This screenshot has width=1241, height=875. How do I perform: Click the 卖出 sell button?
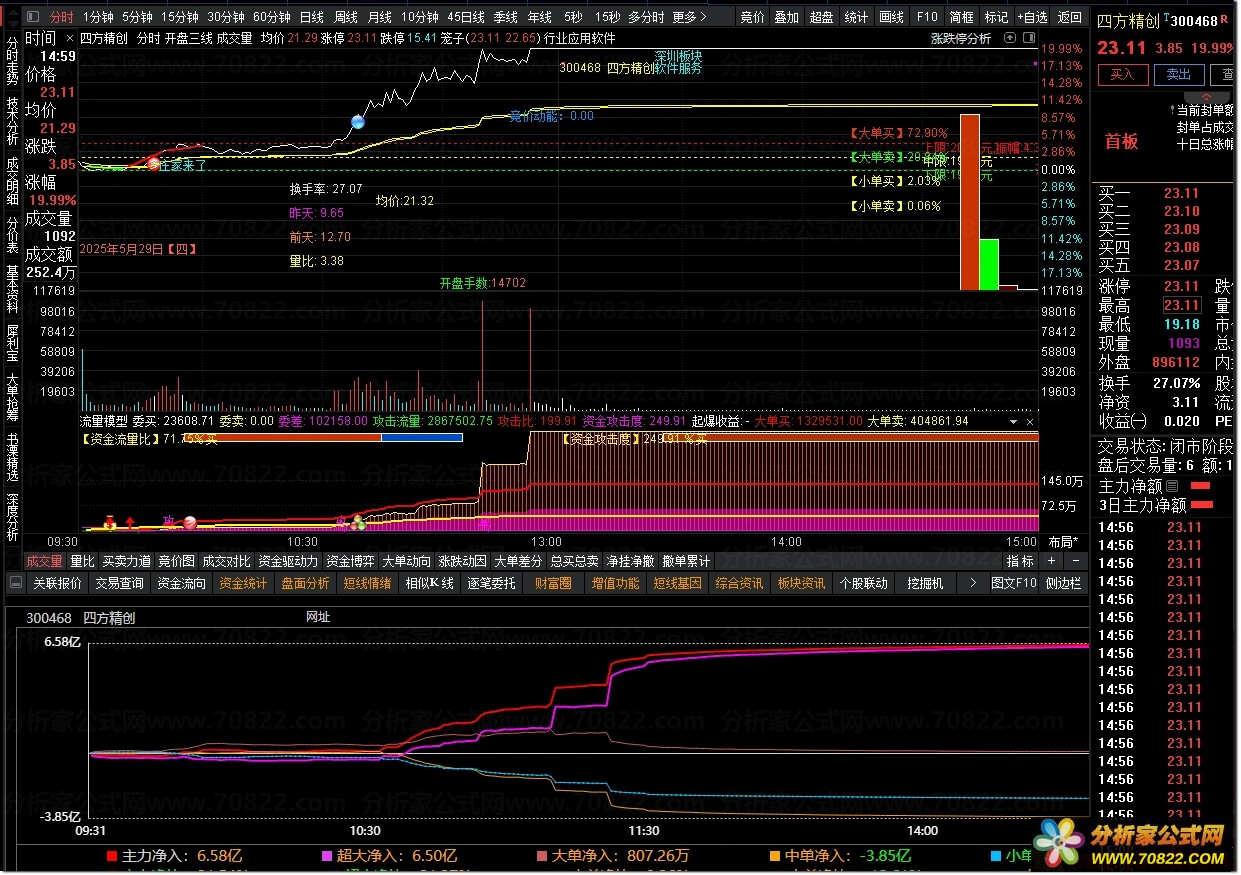1179,75
